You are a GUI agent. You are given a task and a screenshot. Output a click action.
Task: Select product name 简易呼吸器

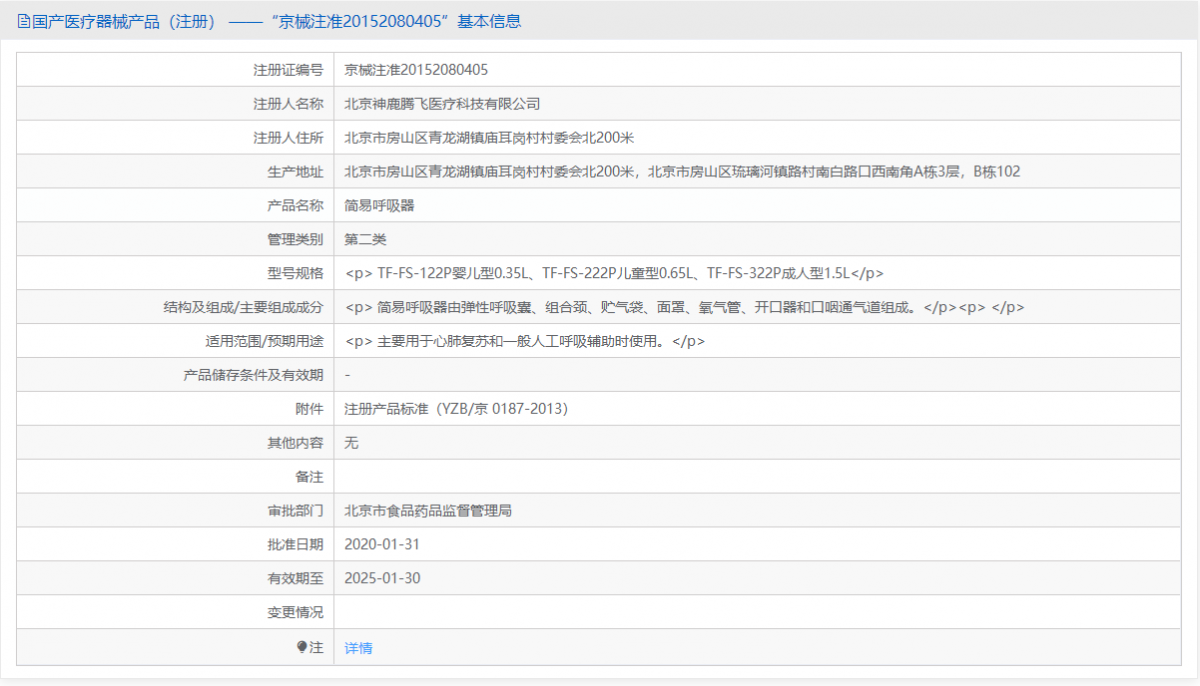(x=379, y=206)
